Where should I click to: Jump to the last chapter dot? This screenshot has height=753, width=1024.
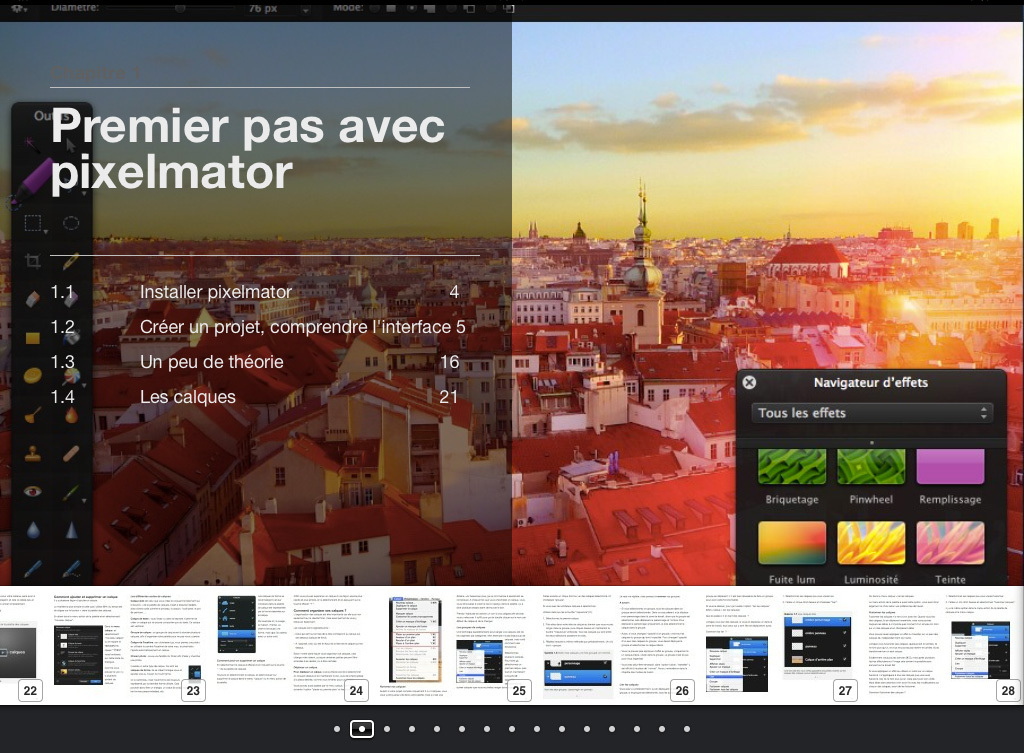pyautogui.click(x=687, y=729)
